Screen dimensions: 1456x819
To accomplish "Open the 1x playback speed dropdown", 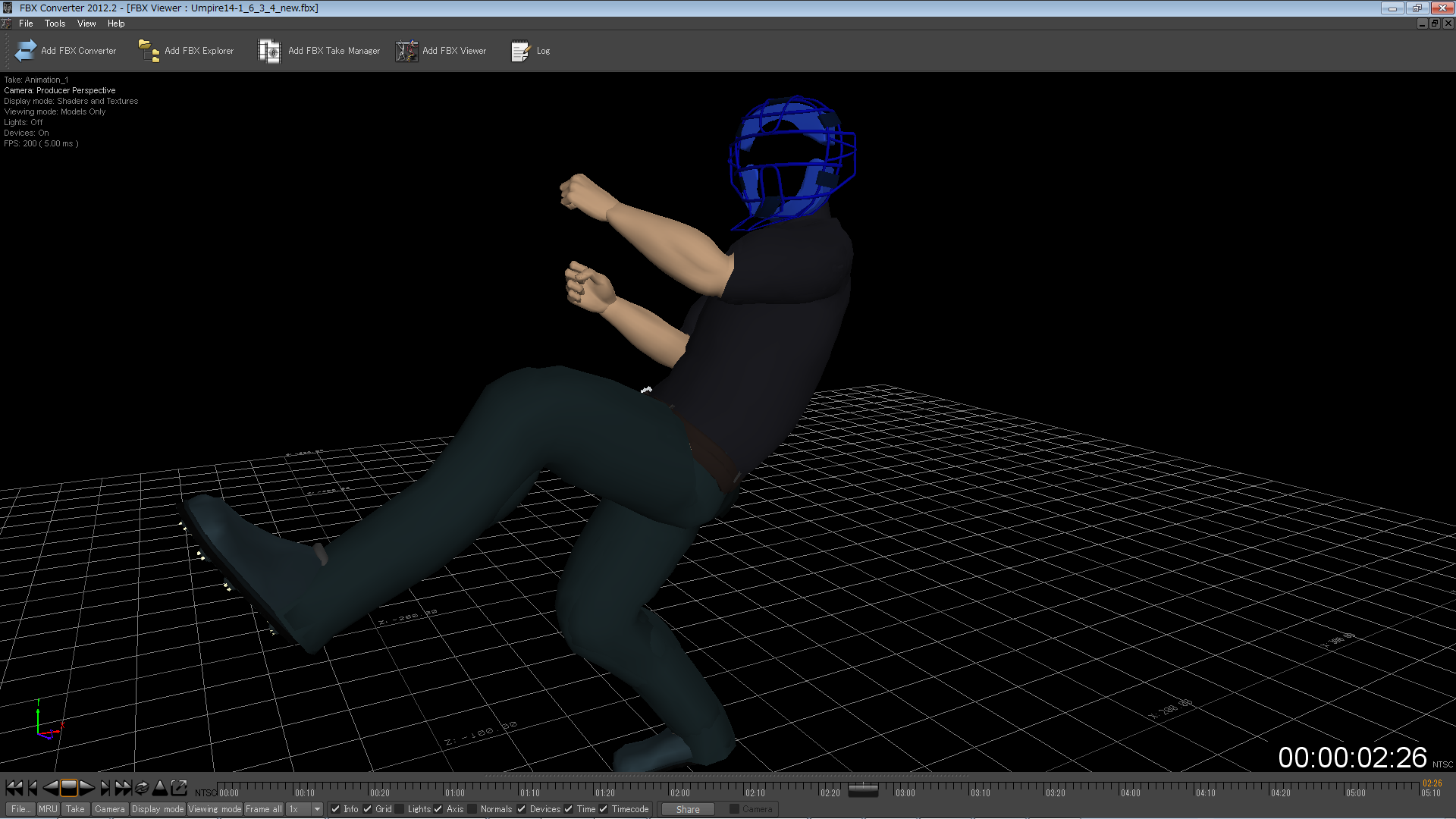I will [x=305, y=809].
